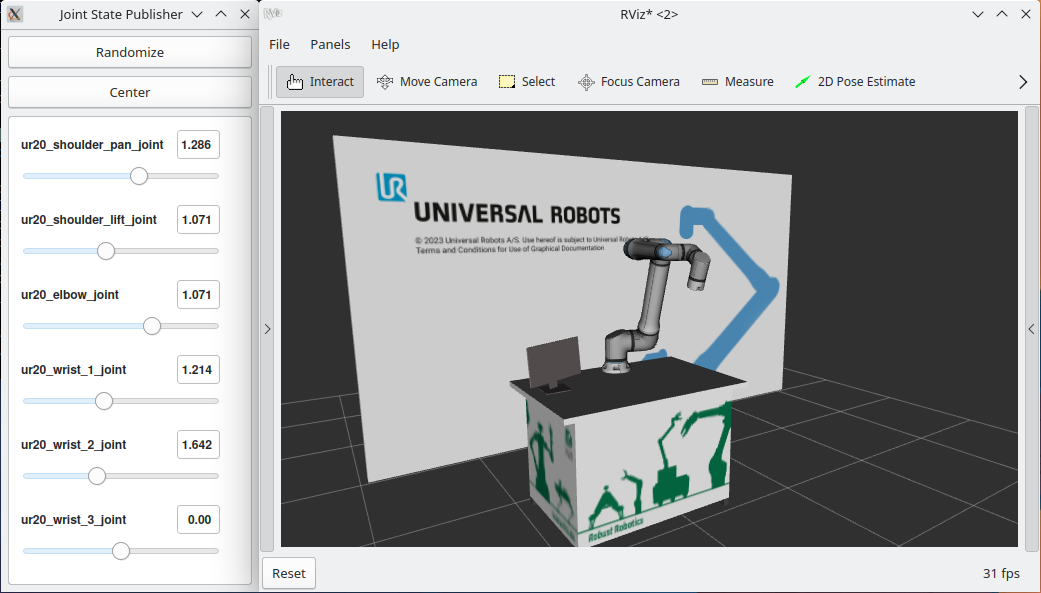
Task: Pick the Measure tool
Action: pos(737,82)
